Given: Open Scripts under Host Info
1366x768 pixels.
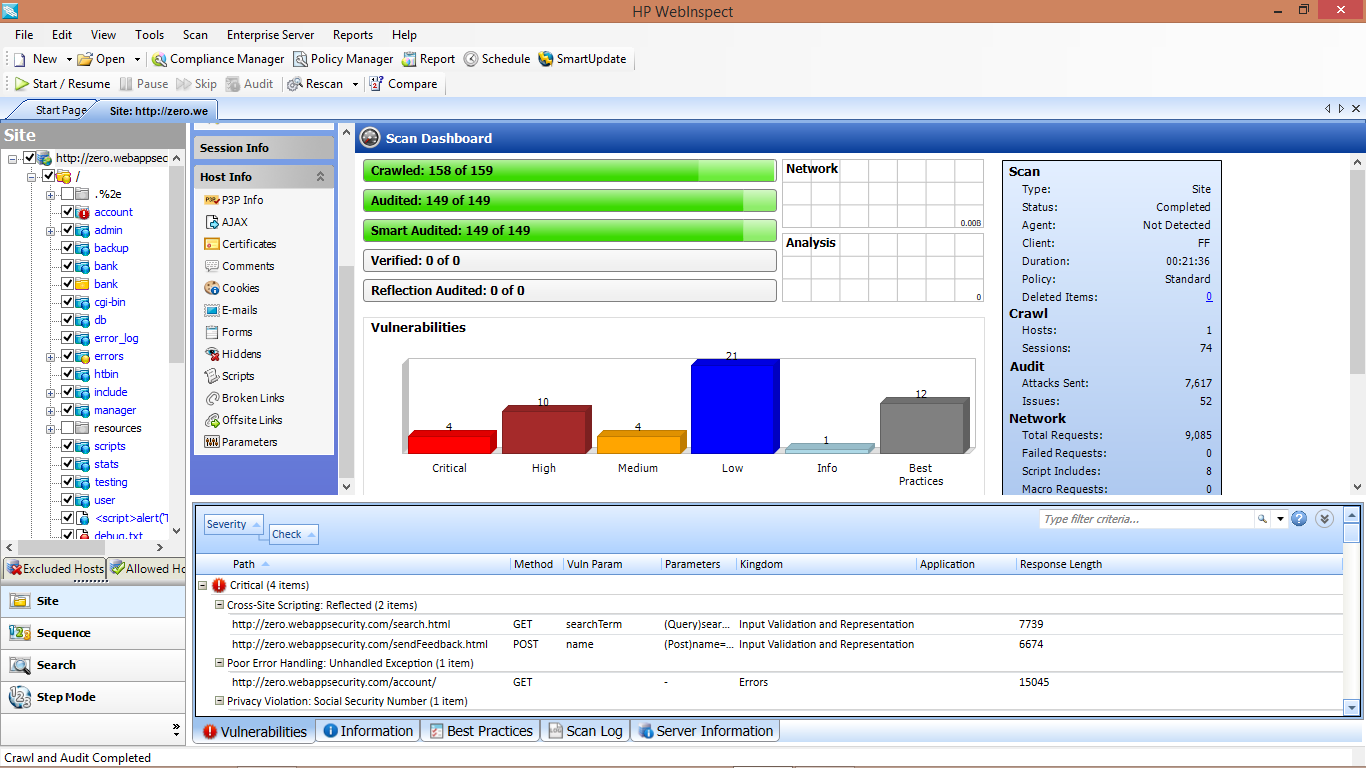Looking at the screenshot, I should click(230, 376).
